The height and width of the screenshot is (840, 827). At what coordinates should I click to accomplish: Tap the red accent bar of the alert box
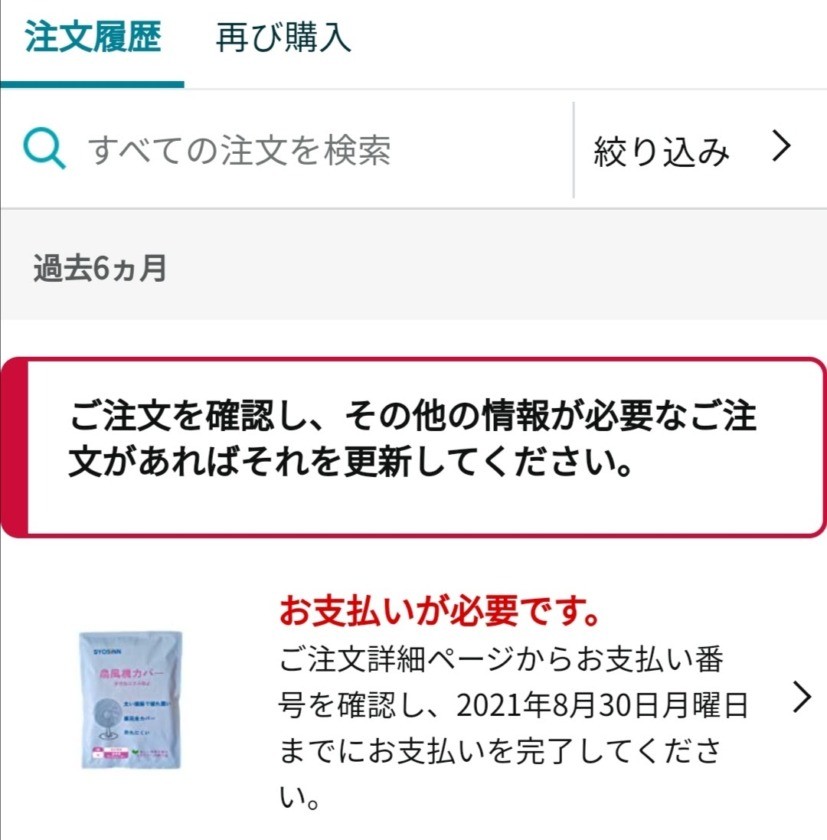click(x=14, y=447)
